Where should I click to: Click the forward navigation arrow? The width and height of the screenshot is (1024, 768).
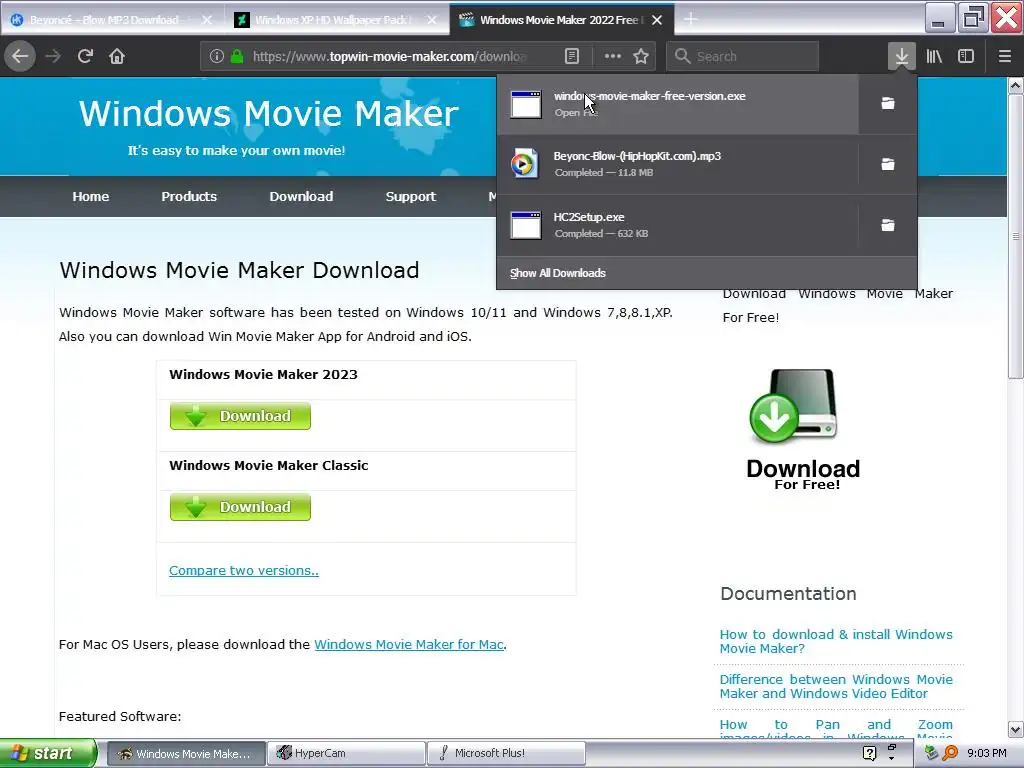tap(53, 56)
